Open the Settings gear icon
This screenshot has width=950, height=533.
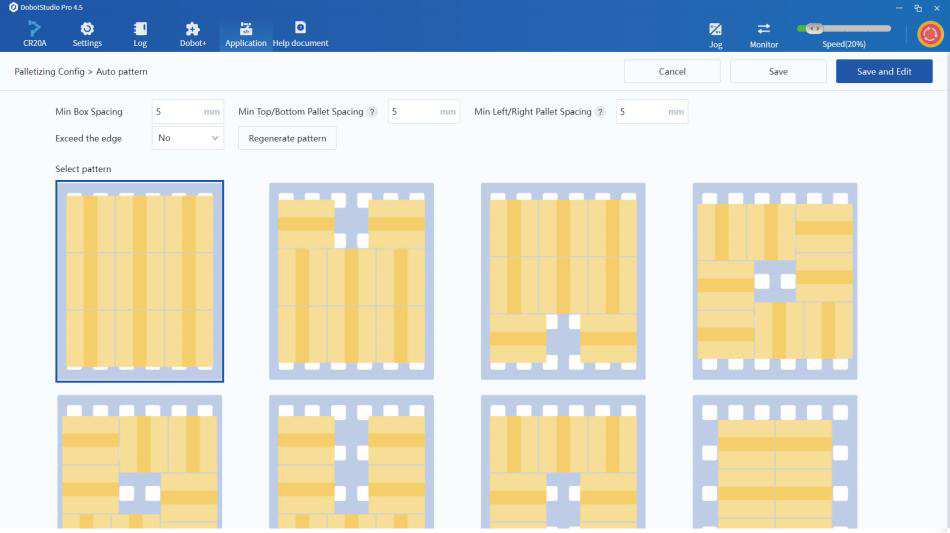click(x=87, y=29)
